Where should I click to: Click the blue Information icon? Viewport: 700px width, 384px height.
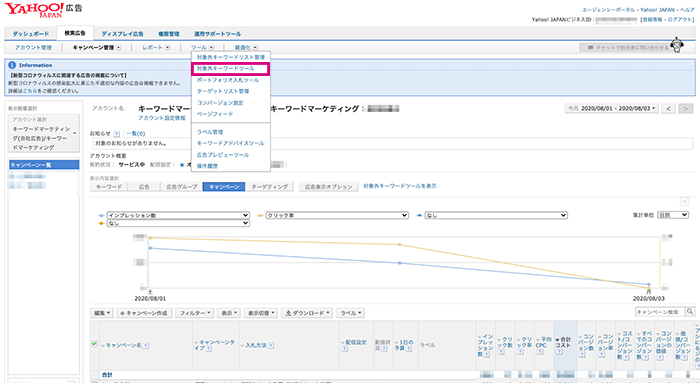tap(12, 65)
